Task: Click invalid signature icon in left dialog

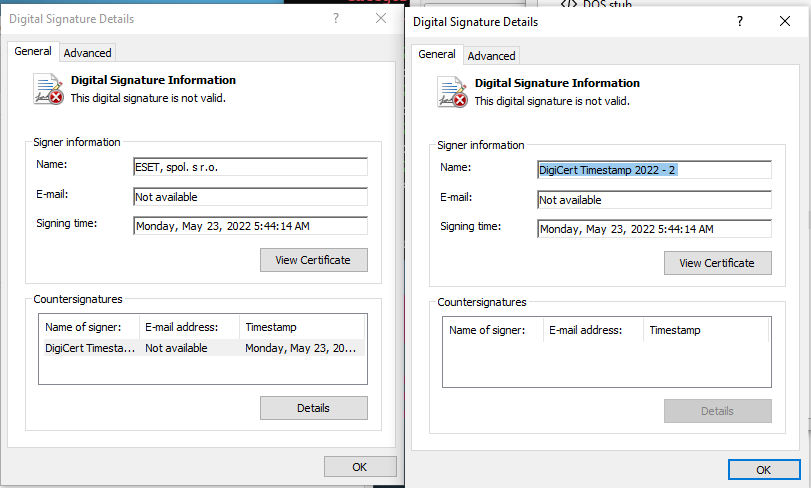Action: [48, 89]
